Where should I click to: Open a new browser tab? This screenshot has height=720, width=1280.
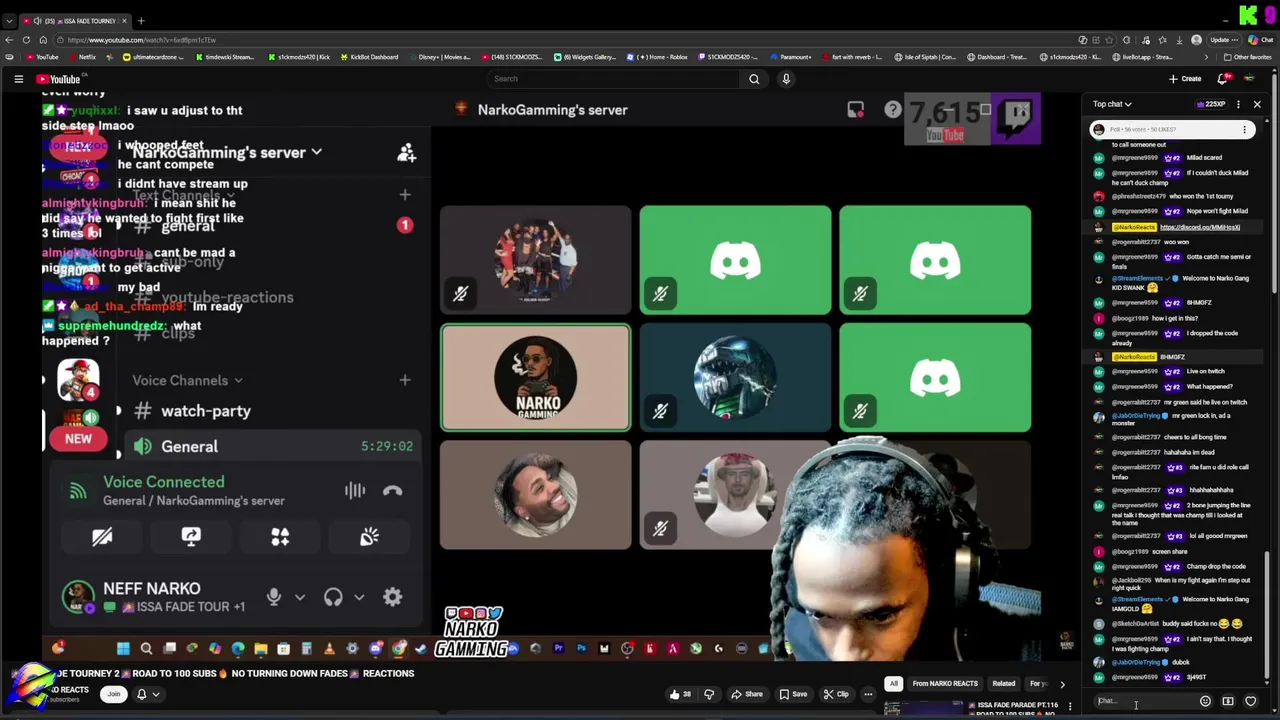[x=141, y=21]
